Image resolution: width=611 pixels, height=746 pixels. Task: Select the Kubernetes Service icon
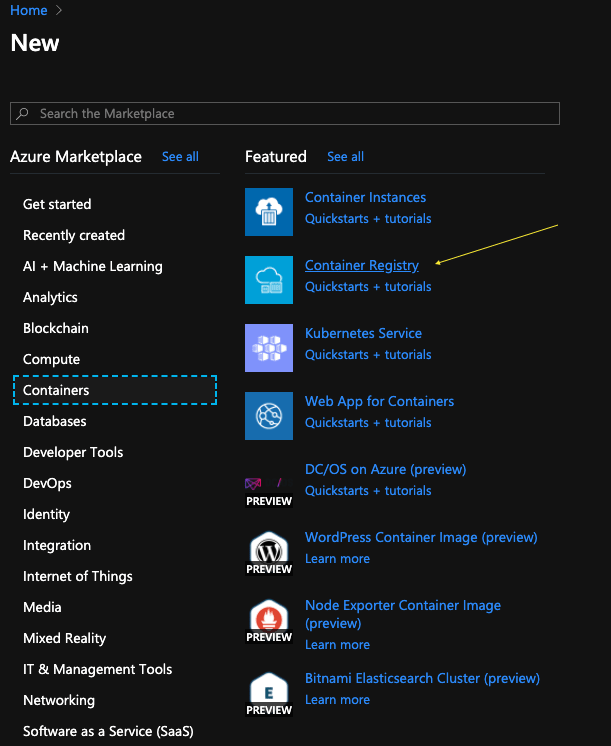pyautogui.click(x=269, y=348)
